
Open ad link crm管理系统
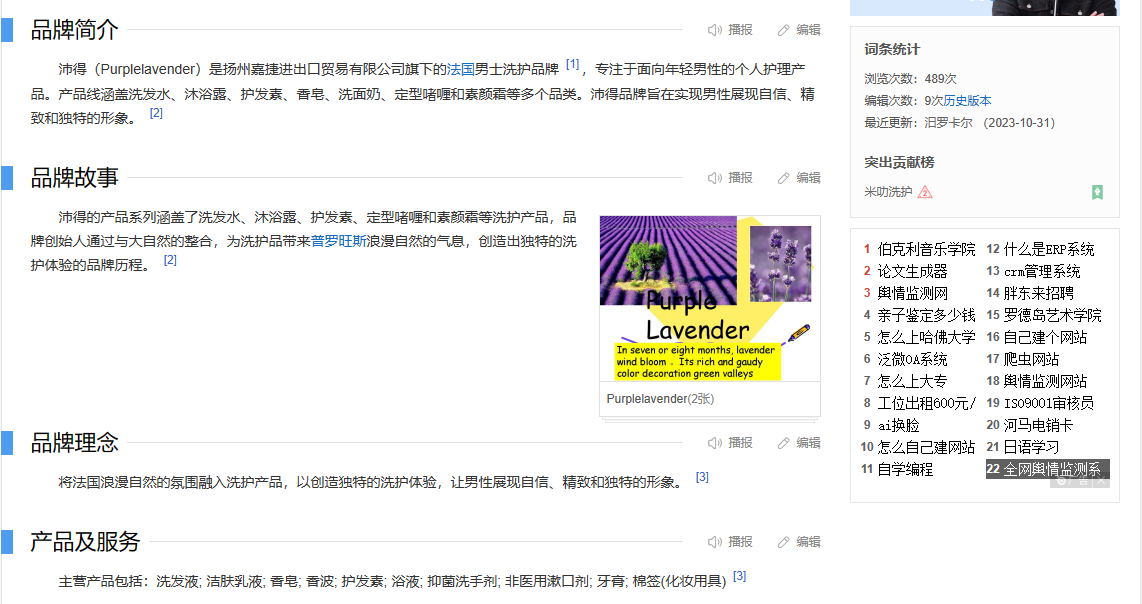click(x=1042, y=272)
